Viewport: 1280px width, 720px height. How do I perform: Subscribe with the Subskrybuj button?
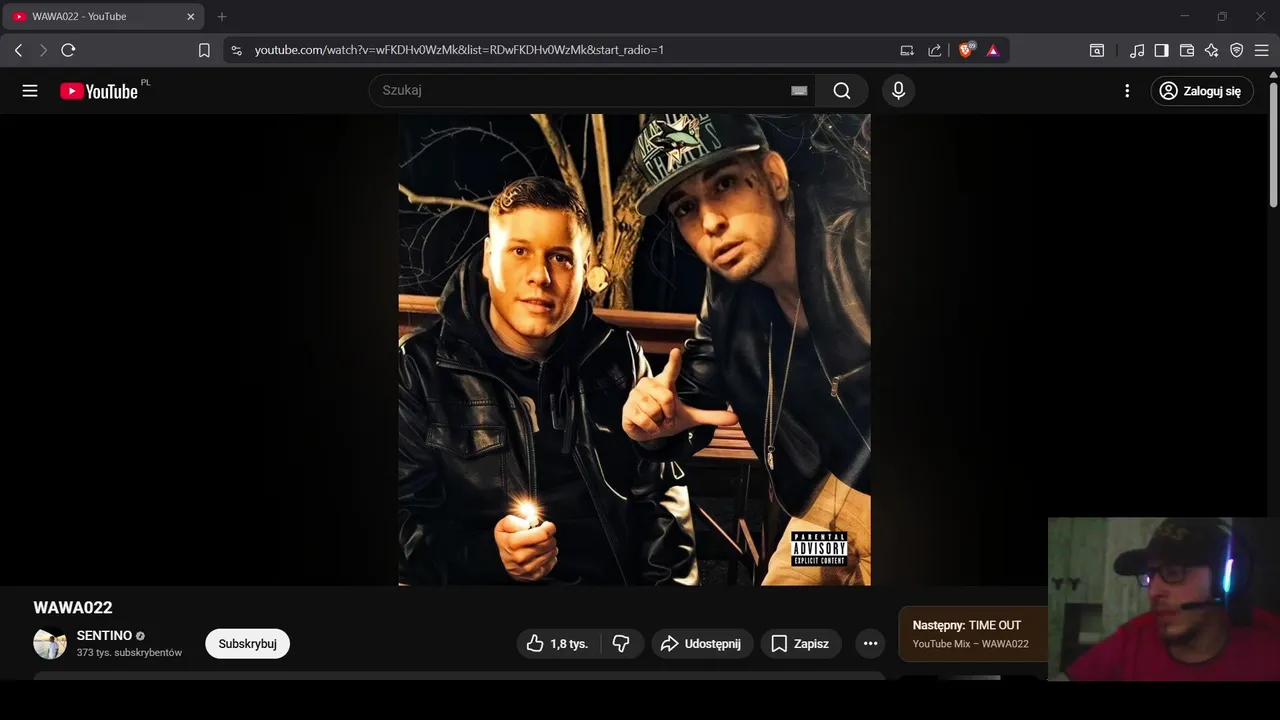247,644
